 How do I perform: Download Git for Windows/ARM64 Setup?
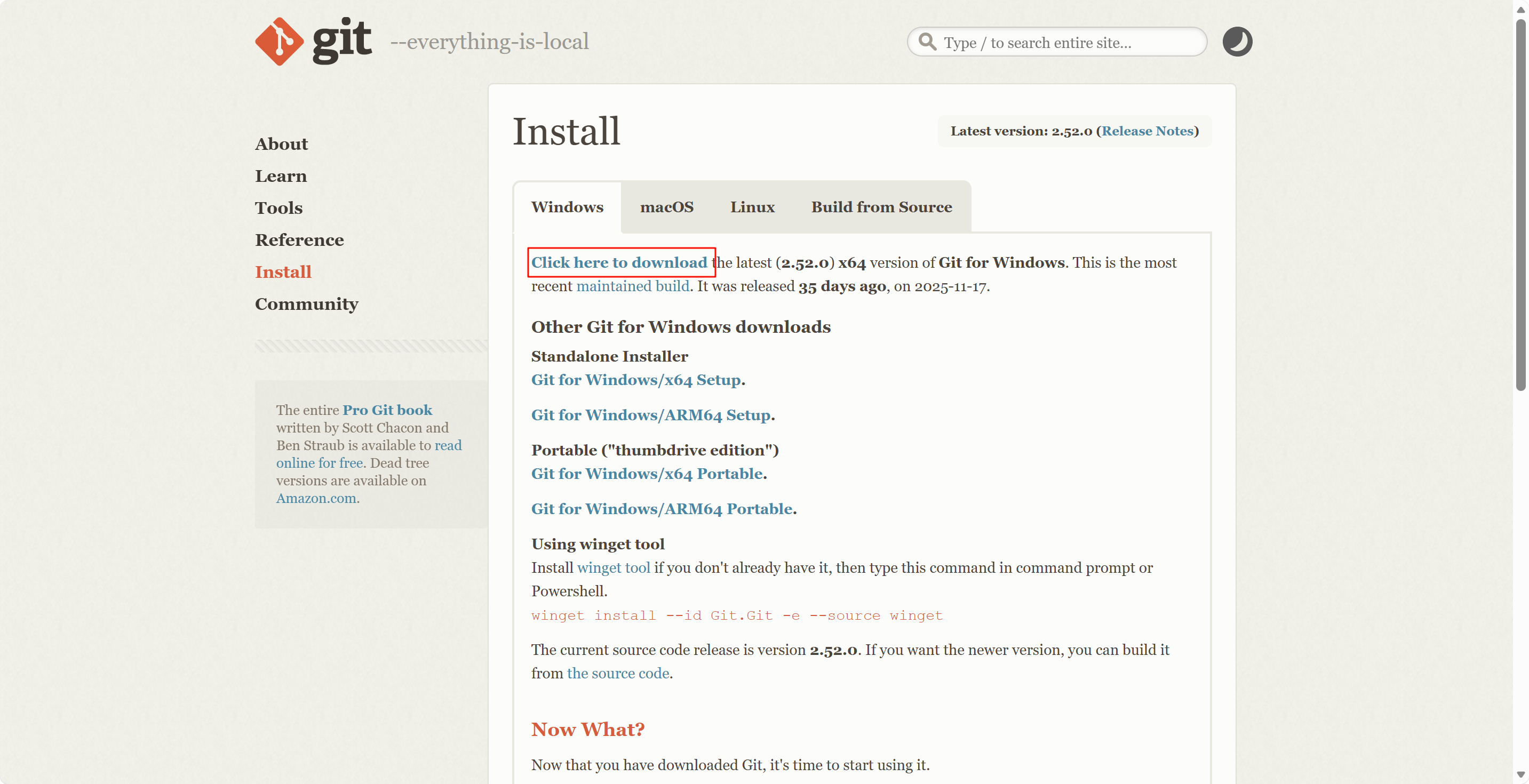point(650,415)
